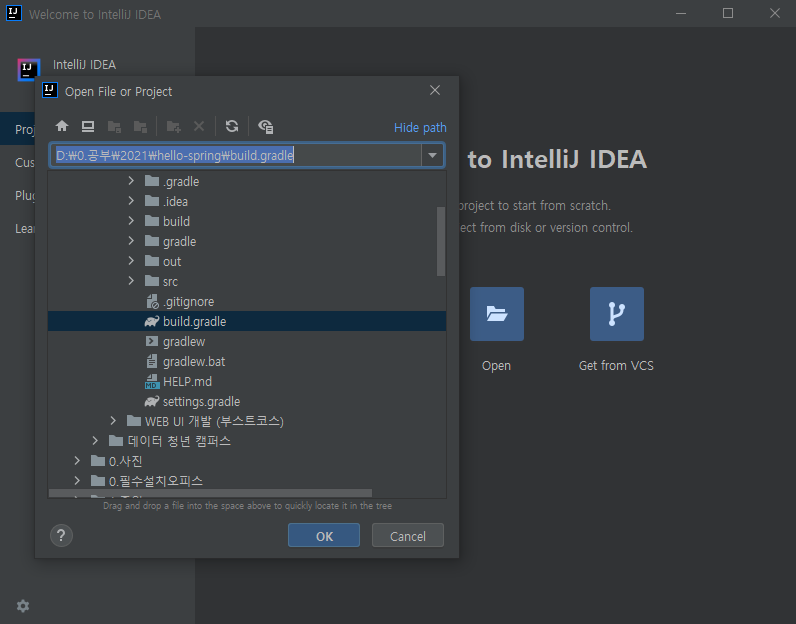The height and width of the screenshot is (624, 796).
Task: Expand the .gradle folder
Action: [x=131, y=181]
